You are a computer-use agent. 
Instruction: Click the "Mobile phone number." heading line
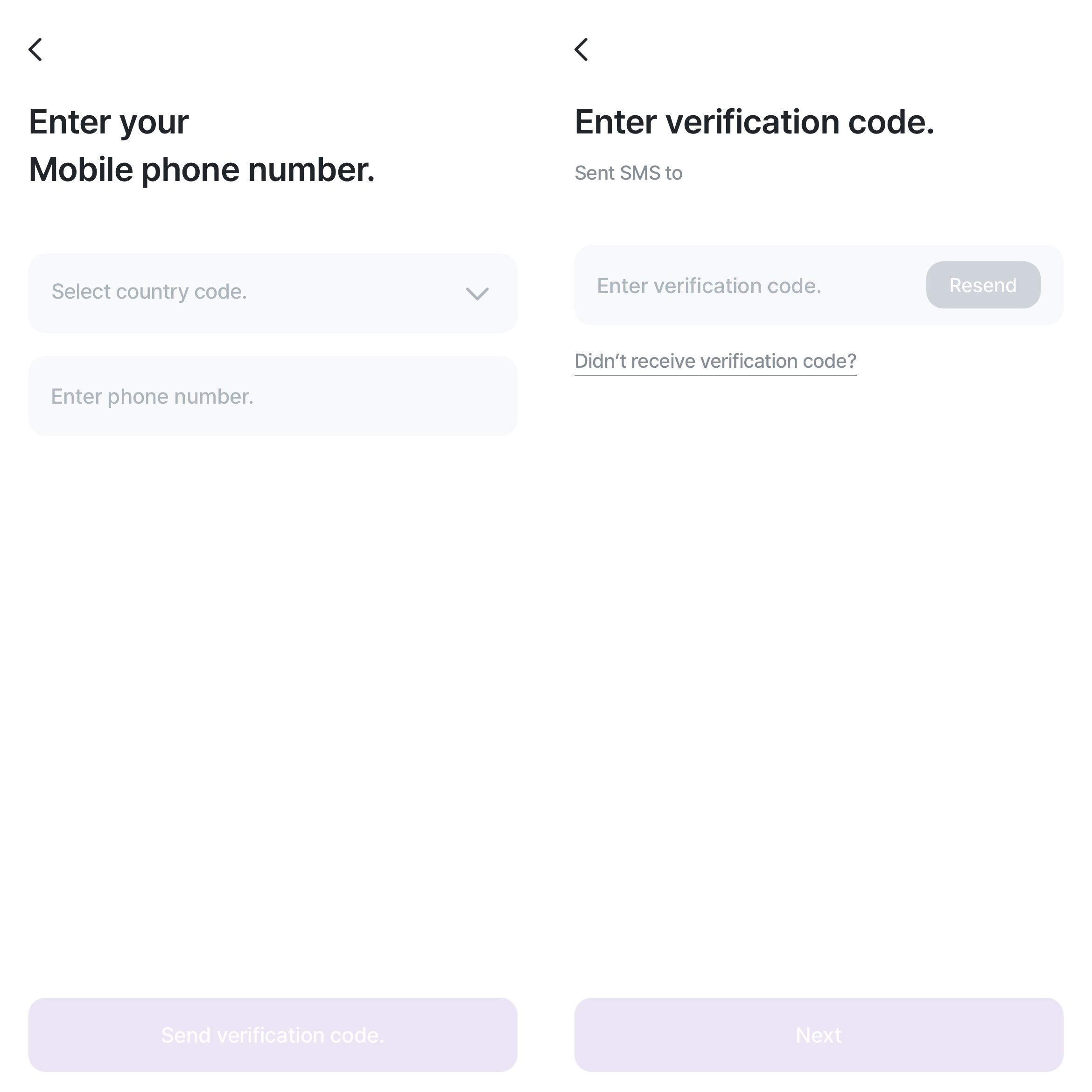202,169
